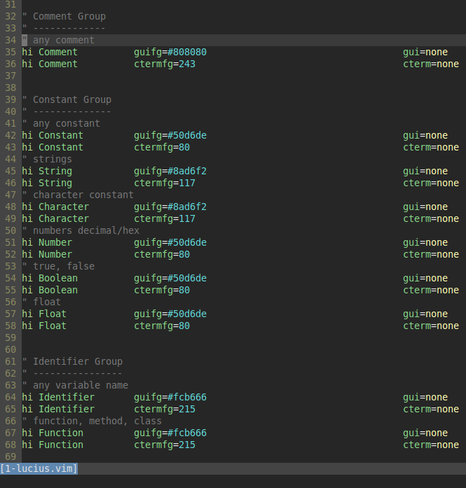Click 'gui=none' on line 54
The image size is (466, 488).
[x=425, y=278]
